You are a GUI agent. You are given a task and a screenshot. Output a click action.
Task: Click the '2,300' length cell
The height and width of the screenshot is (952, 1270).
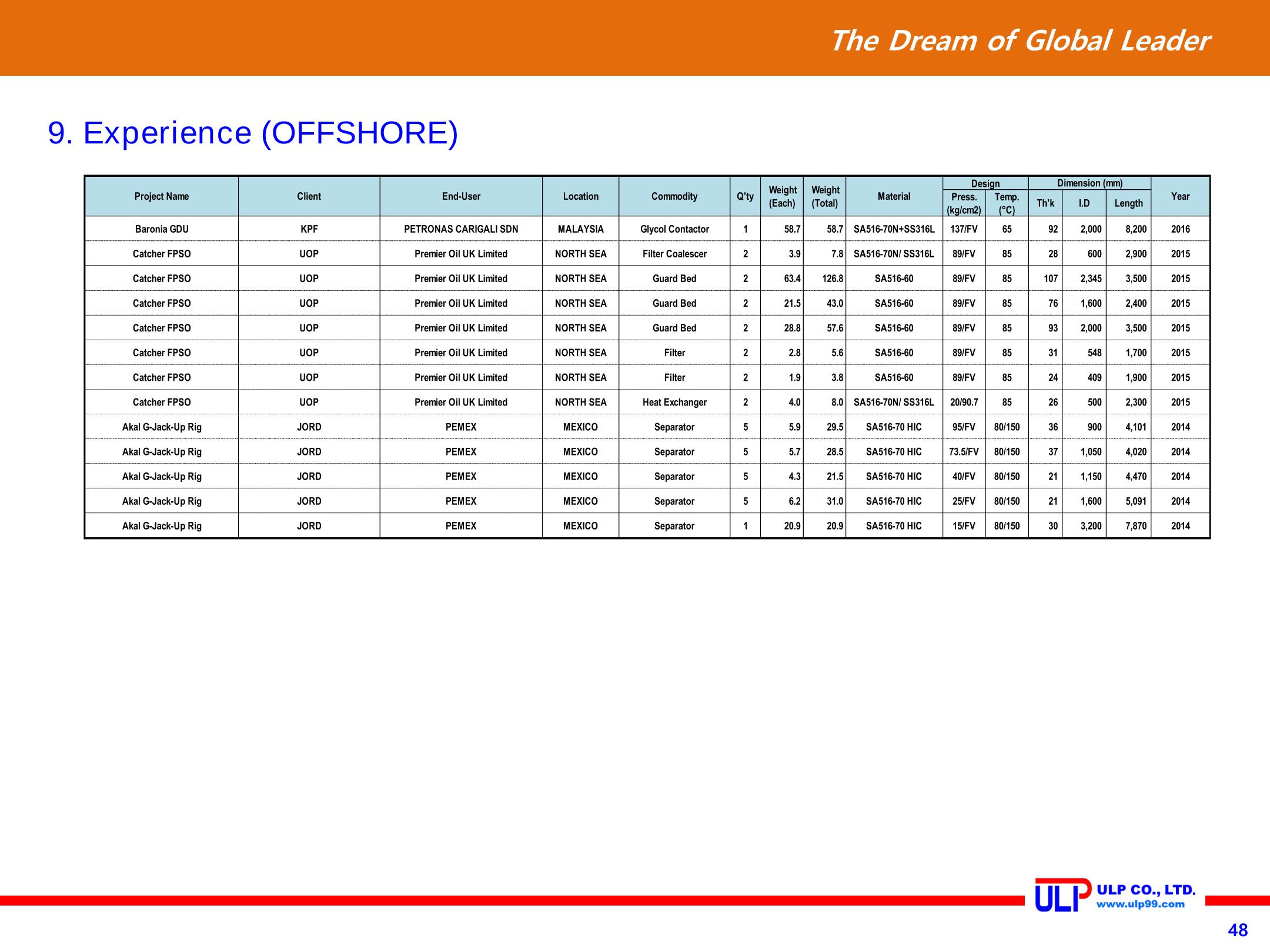point(1129,403)
